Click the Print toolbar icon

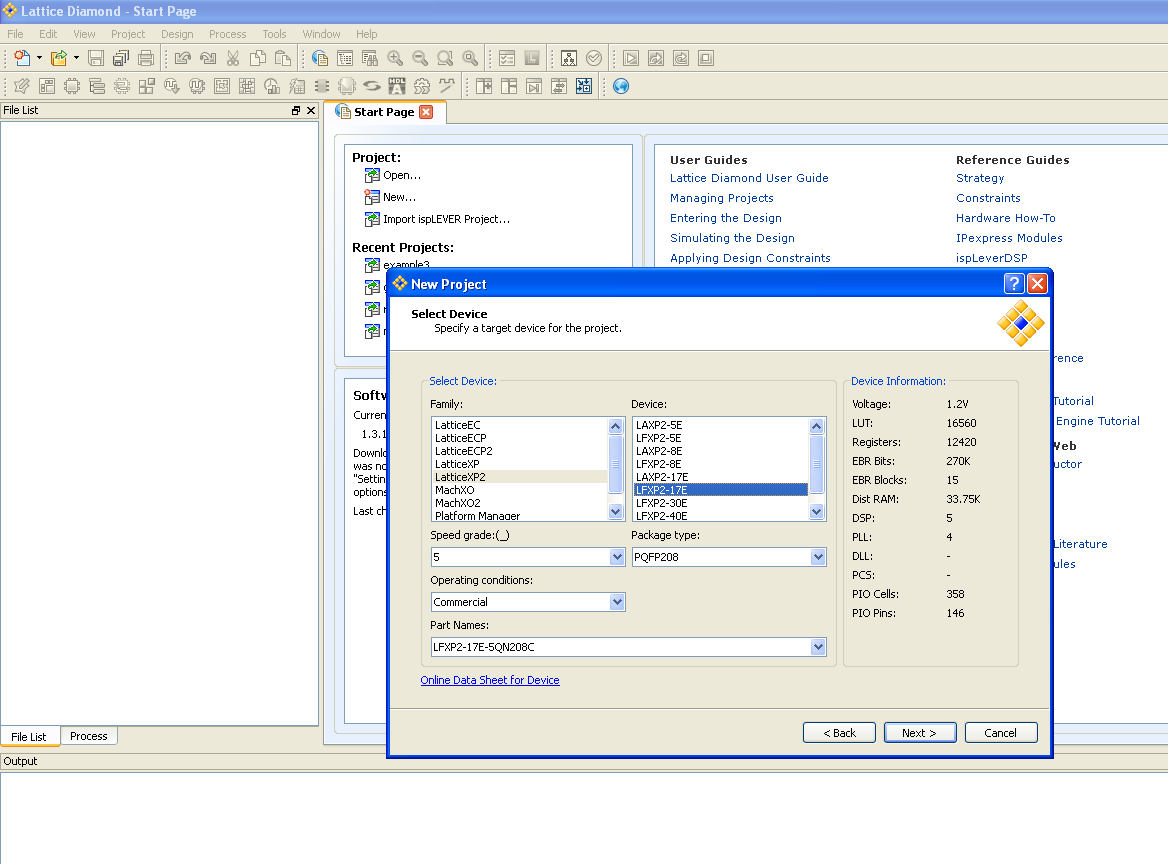click(x=146, y=58)
